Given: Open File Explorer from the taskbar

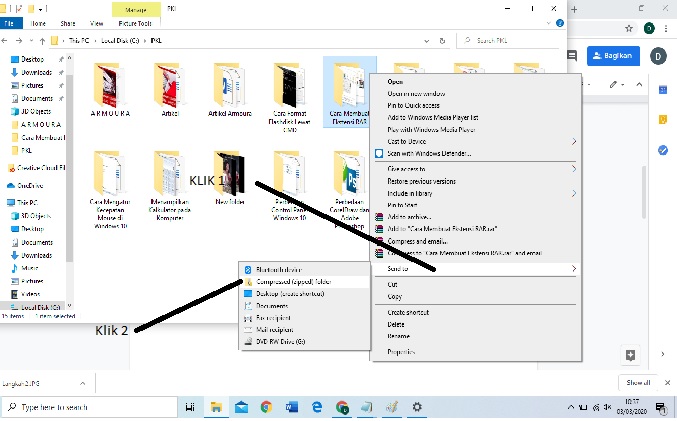Looking at the screenshot, I should coord(215,408).
